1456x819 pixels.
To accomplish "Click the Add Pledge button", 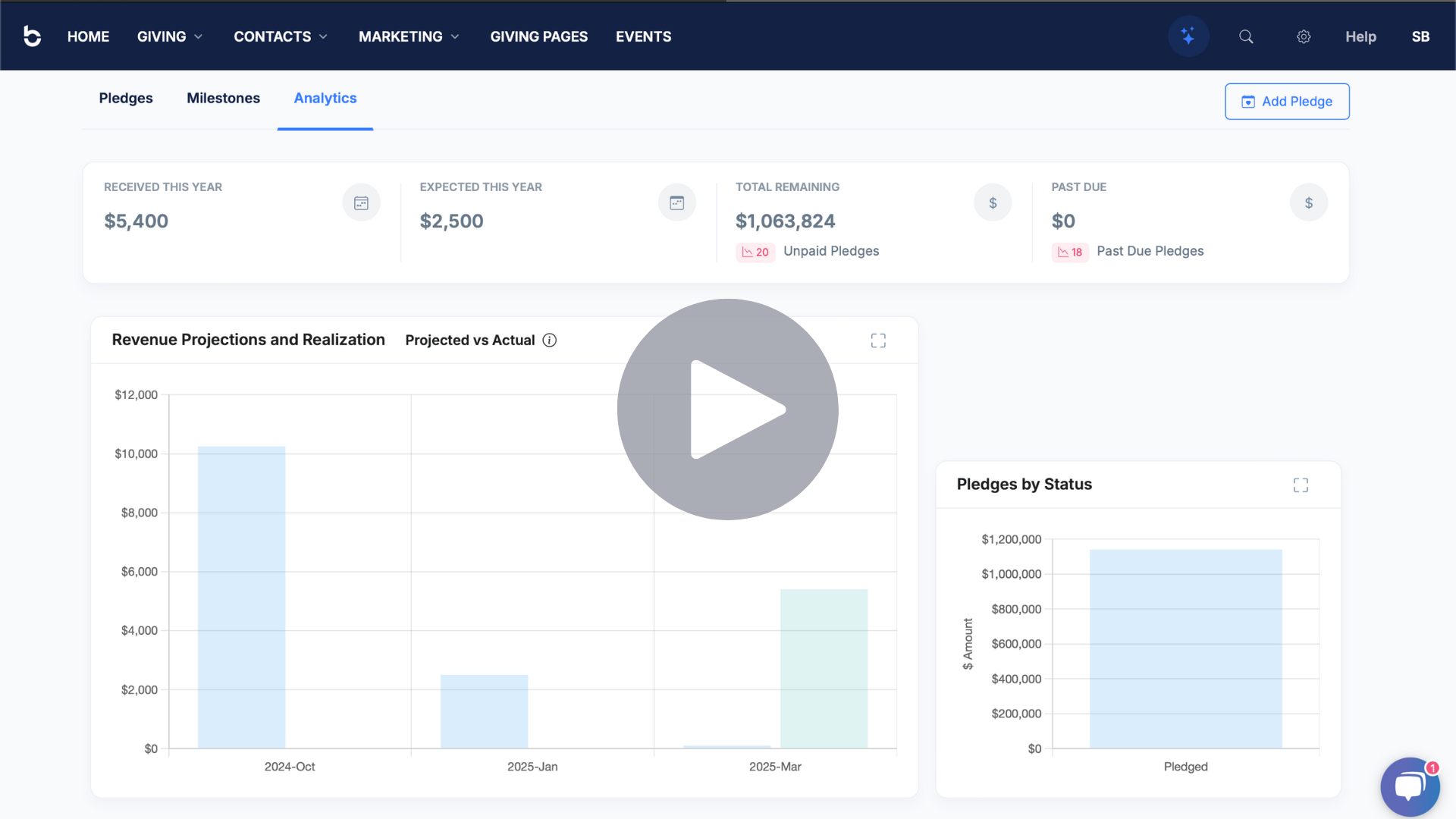I will tap(1287, 102).
